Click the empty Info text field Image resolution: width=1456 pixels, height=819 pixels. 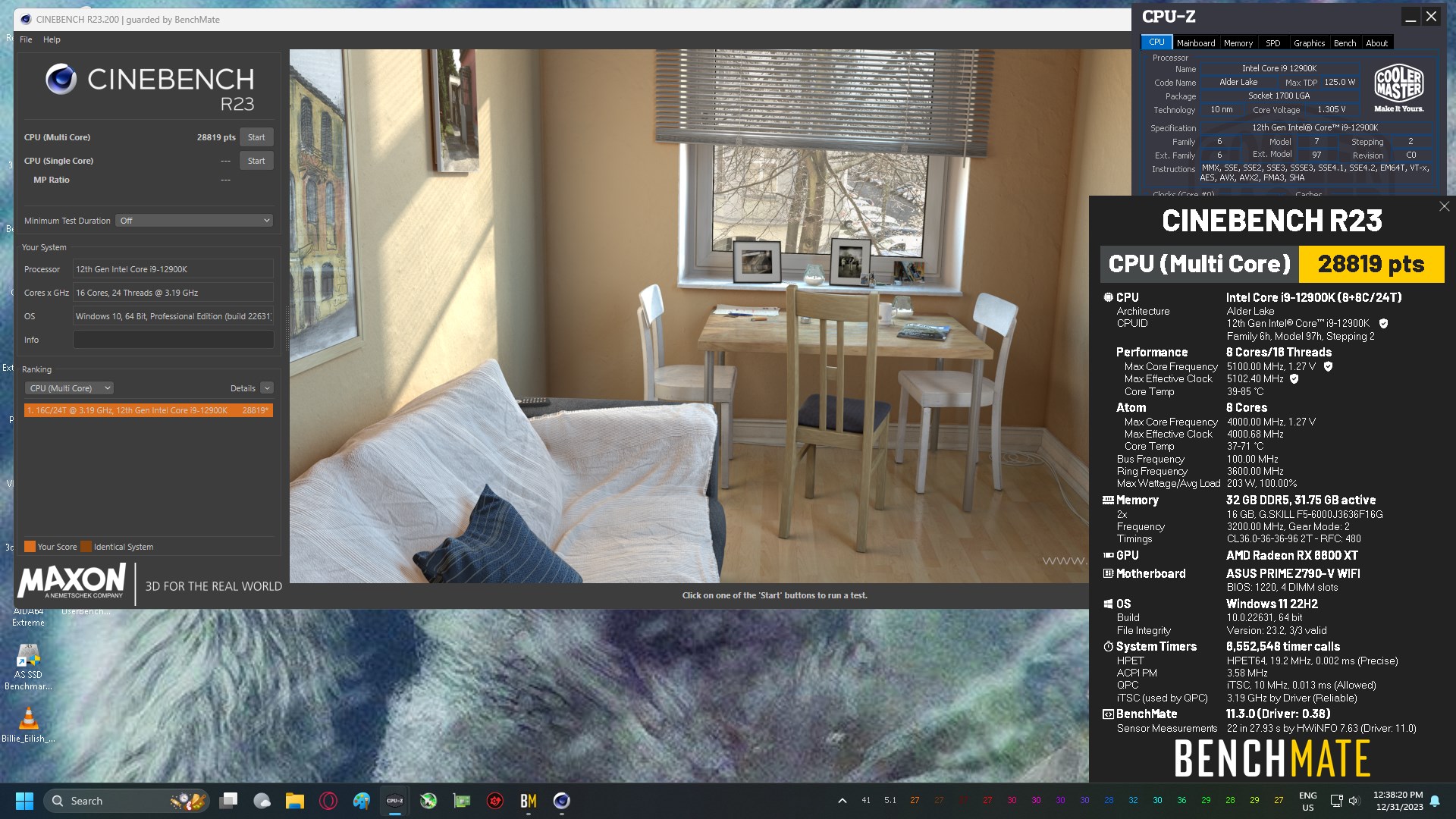point(173,340)
